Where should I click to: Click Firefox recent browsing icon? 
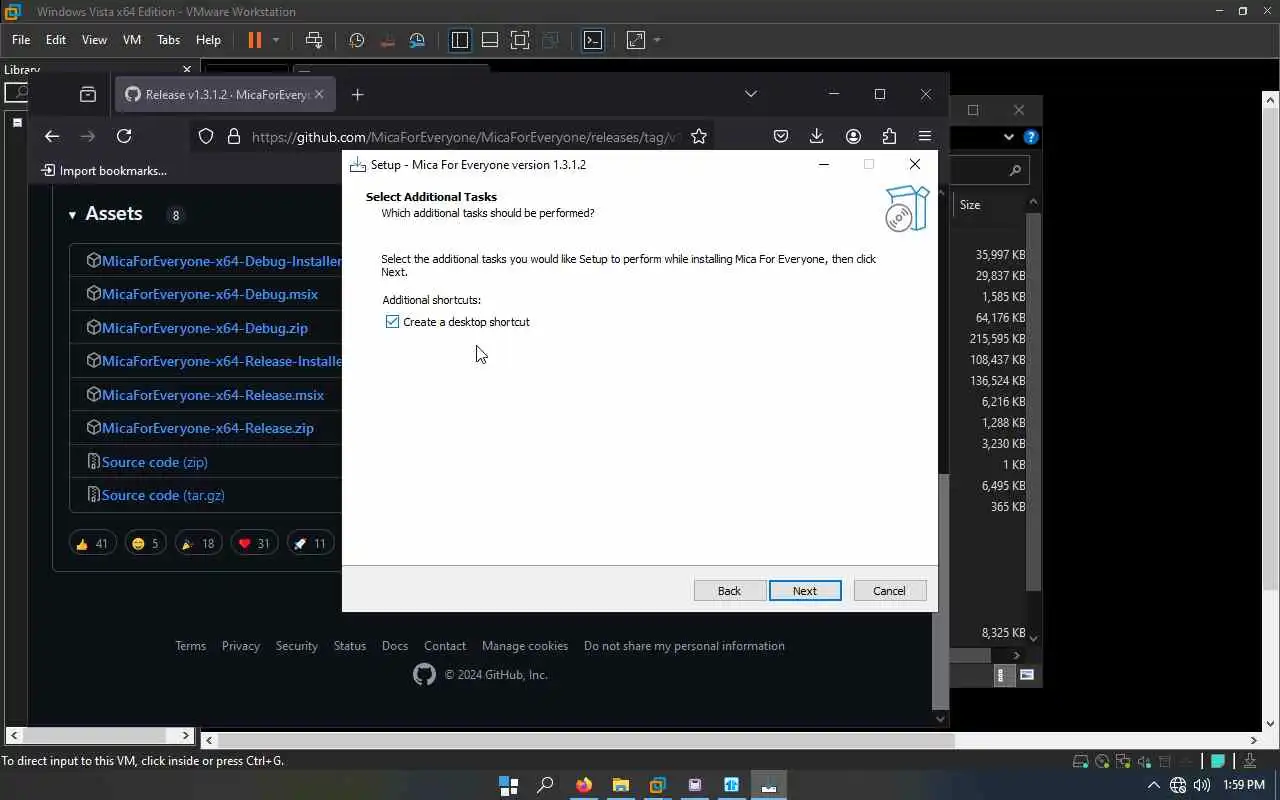click(88, 94)
